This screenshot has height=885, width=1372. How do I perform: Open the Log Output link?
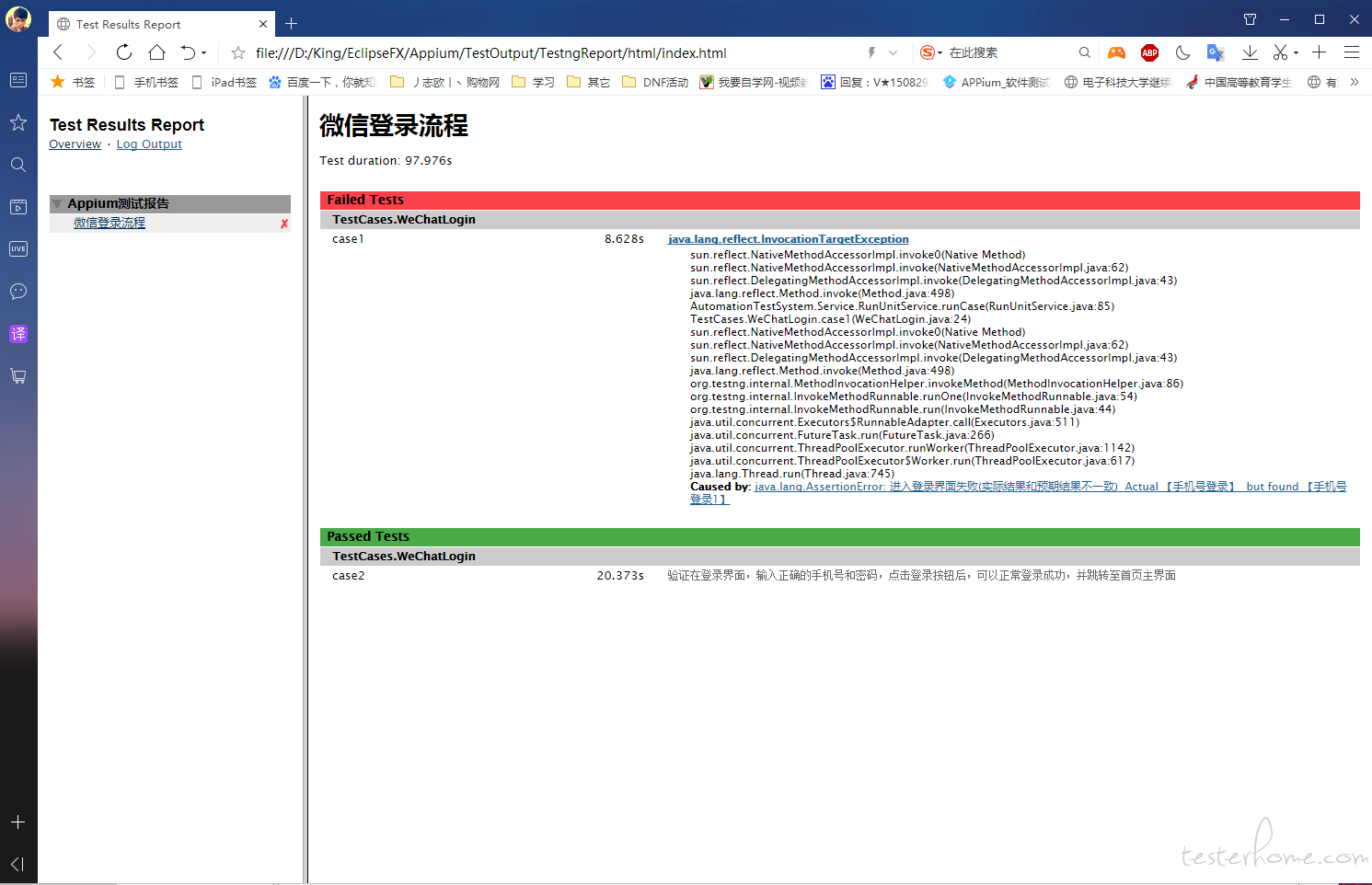pos(149,144)
